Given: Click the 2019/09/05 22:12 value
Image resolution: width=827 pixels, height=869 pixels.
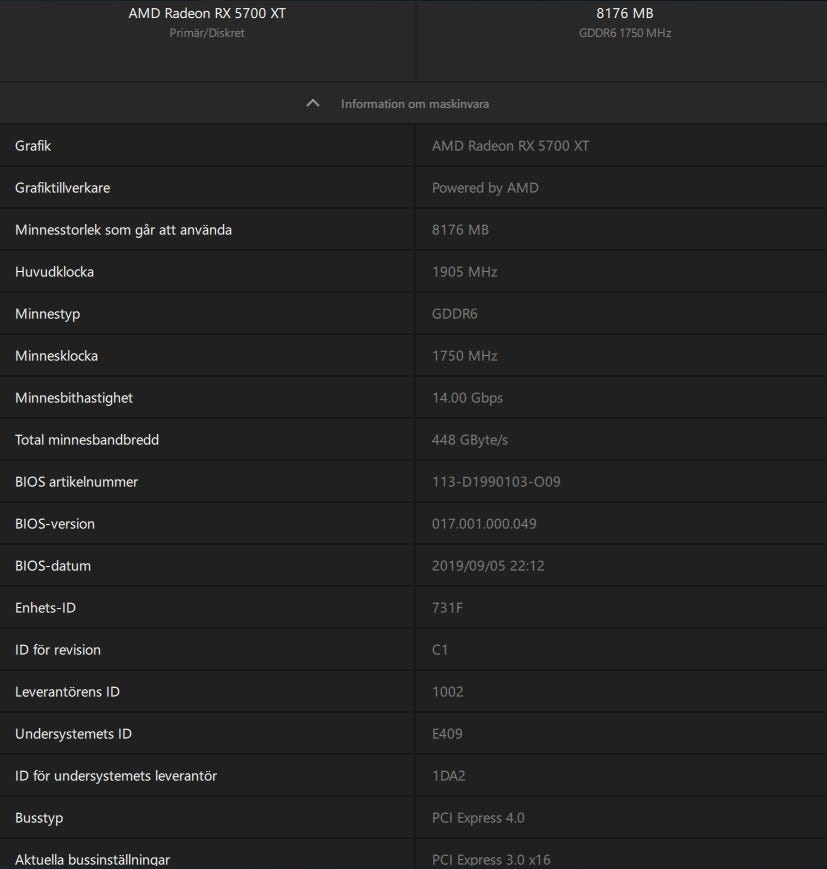Looking at the screenshot, I should [x=488, y=566].
